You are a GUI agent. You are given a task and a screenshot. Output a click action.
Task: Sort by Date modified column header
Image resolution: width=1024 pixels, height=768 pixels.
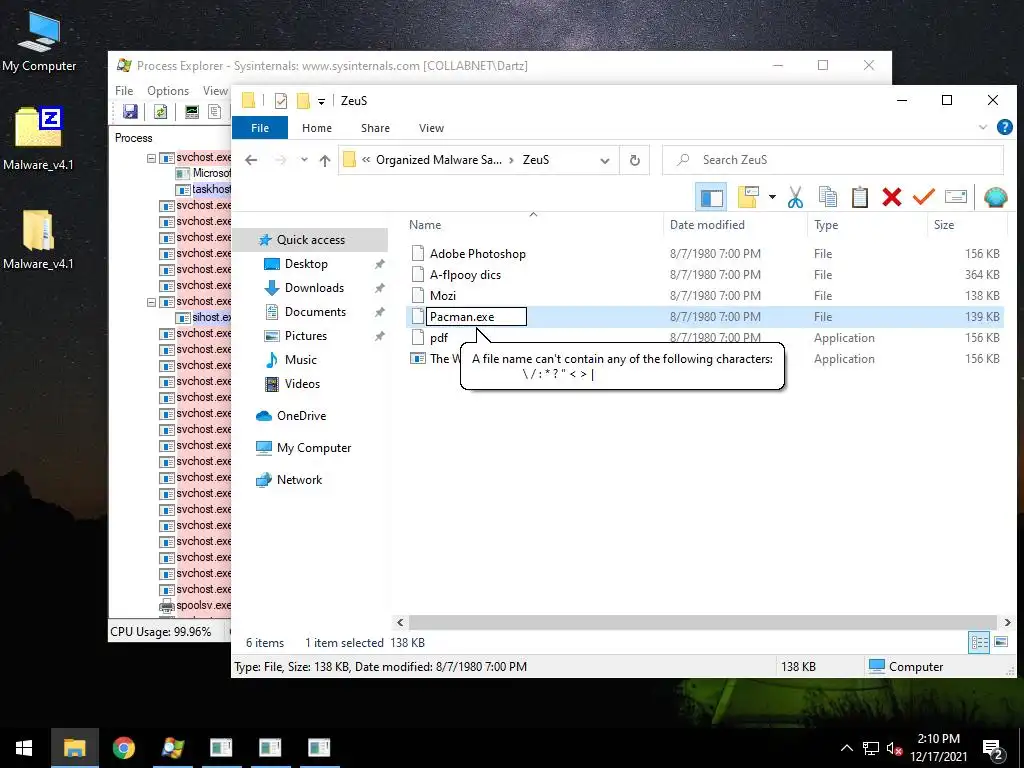coord(707,225)
